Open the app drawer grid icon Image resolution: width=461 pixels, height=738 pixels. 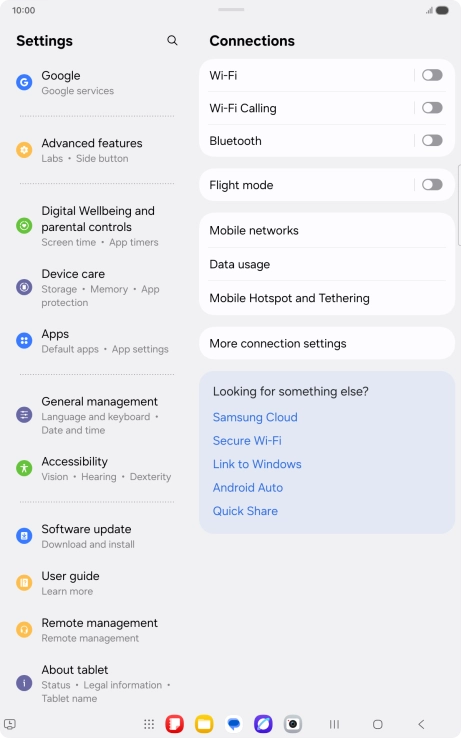click(149, 724)
